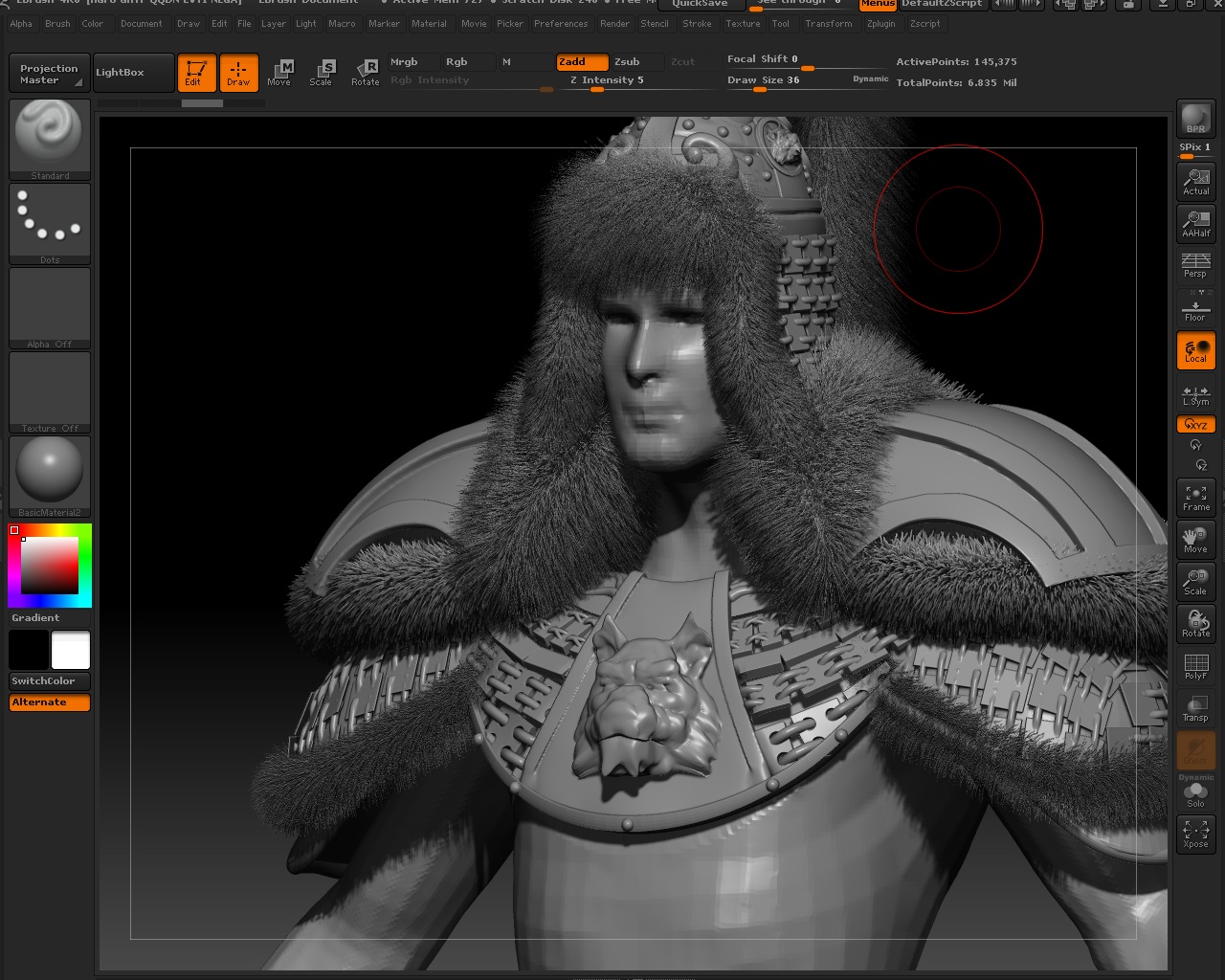Click the Projection Master button
This screenshot has width=1225, height=980.
click(49, 74)
